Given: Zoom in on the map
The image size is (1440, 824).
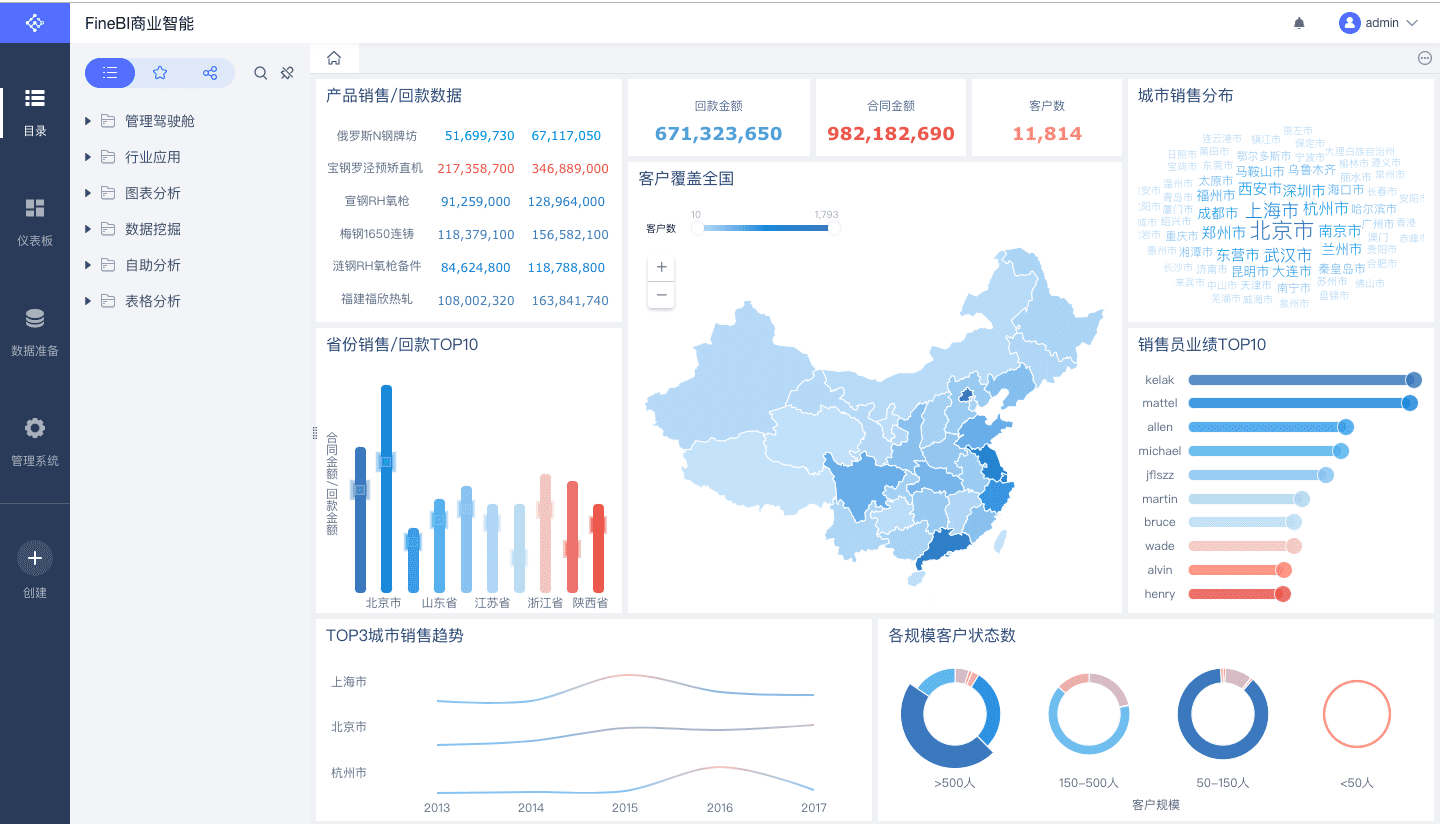Looking at the screenshot, I should (x=661, y=268).
